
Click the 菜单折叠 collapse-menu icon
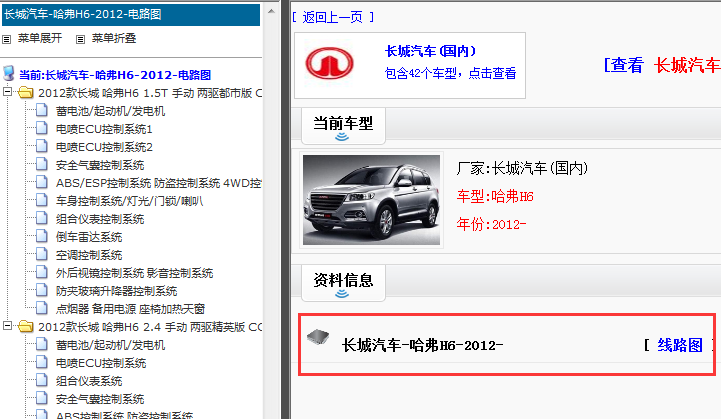pos(80,40)
